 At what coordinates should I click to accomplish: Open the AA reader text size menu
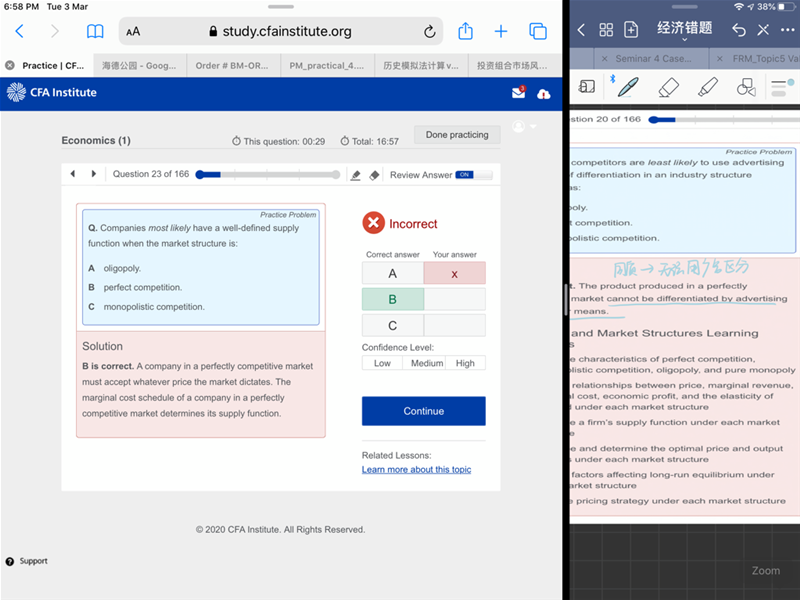(133, 32)
